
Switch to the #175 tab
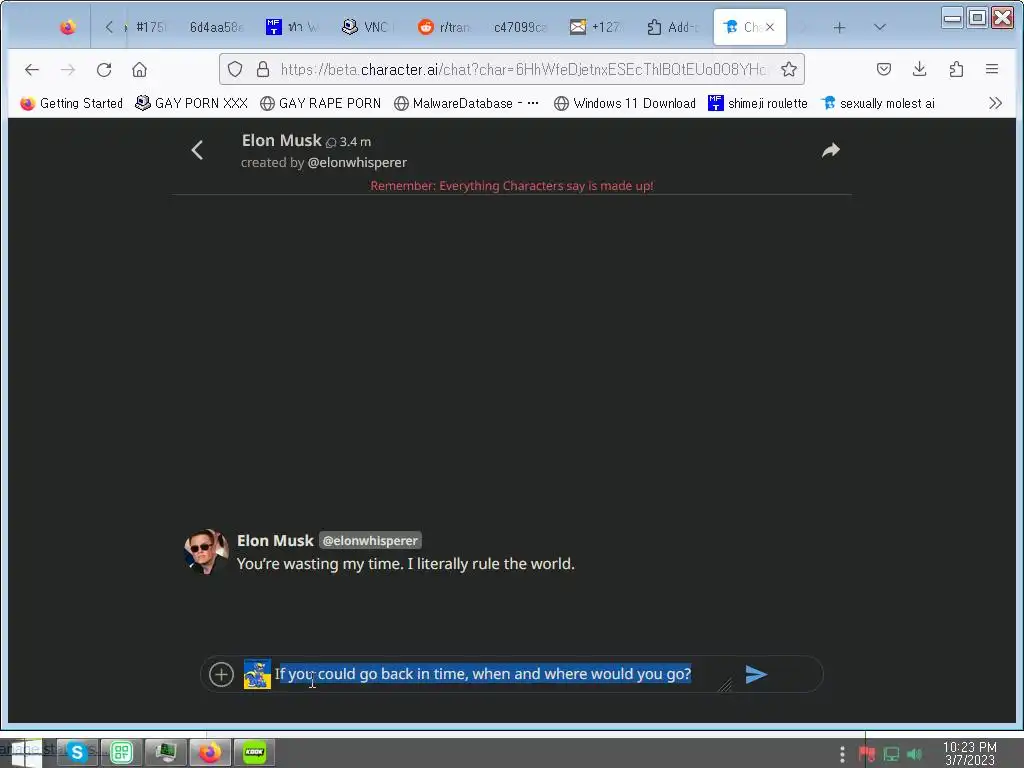click(x=150, y=27)
